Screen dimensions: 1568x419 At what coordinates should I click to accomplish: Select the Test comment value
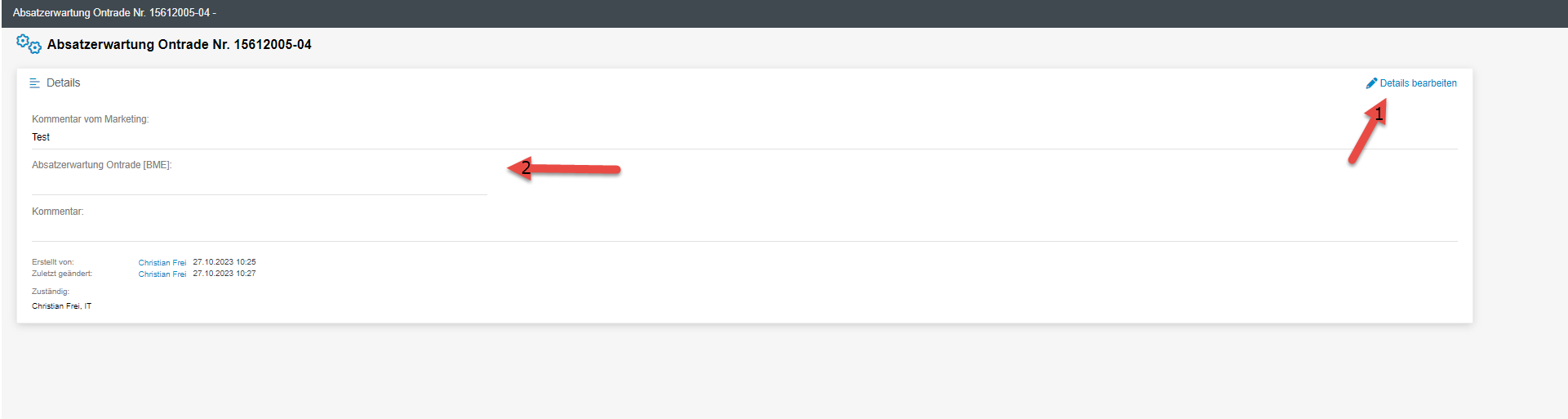click(41, 137)
